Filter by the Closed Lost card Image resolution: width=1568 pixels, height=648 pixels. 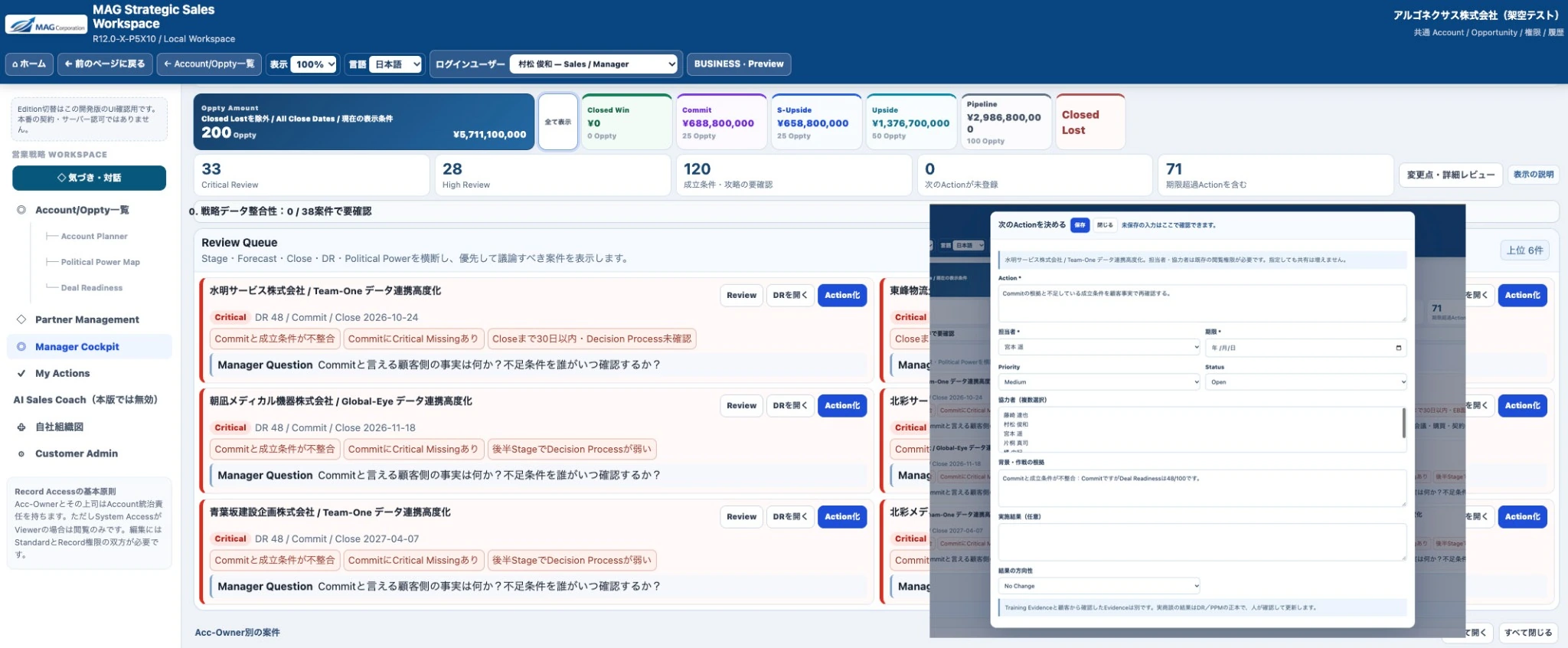[x=1090, y=122]
